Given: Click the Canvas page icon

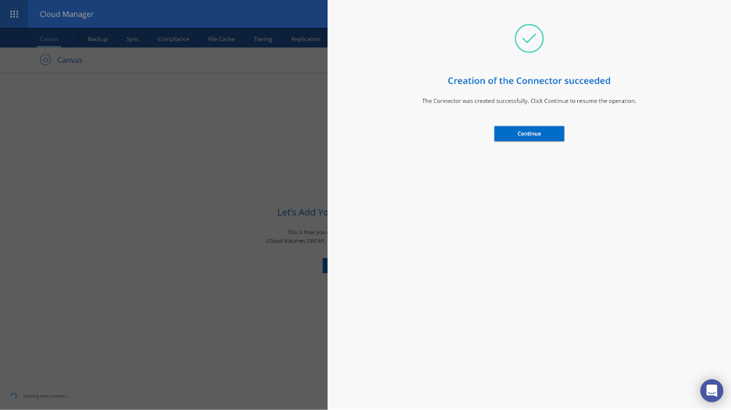Looking at the screenshot, I should tap(45, 60).
